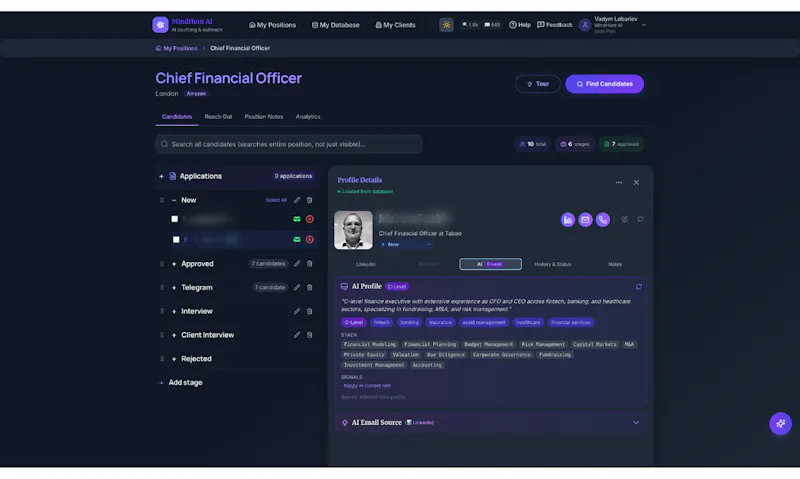Click candidate's round email icon

pos(585,220)
